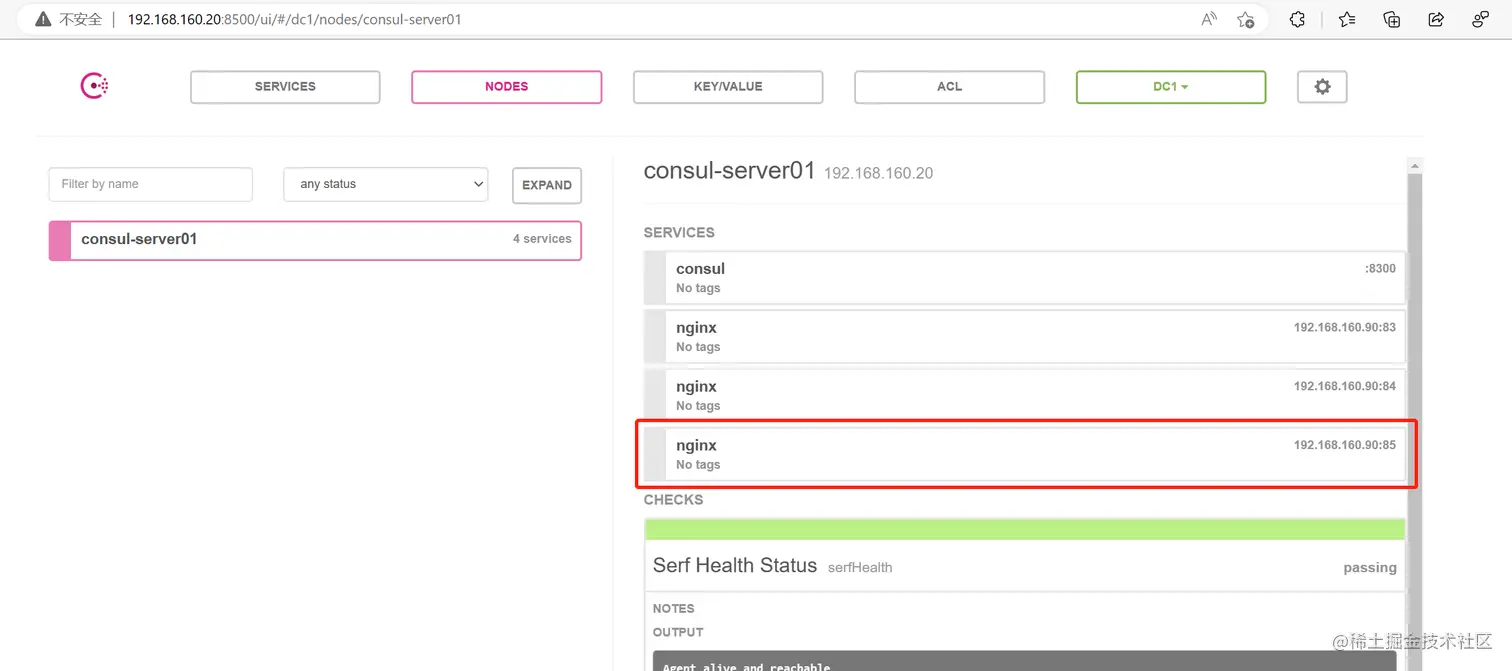Switch to the NODES tab

[x=506, y=87]
